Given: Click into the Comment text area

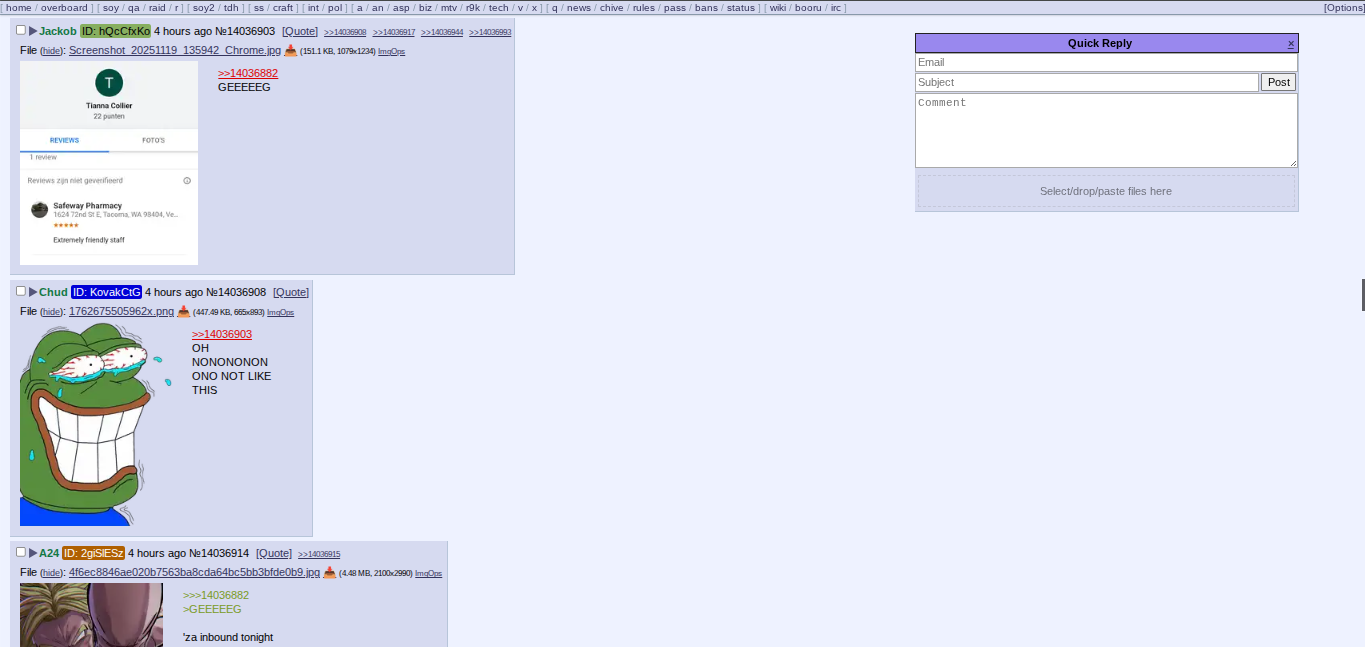Looking at the screenshot, I should tap(1106, 130).
